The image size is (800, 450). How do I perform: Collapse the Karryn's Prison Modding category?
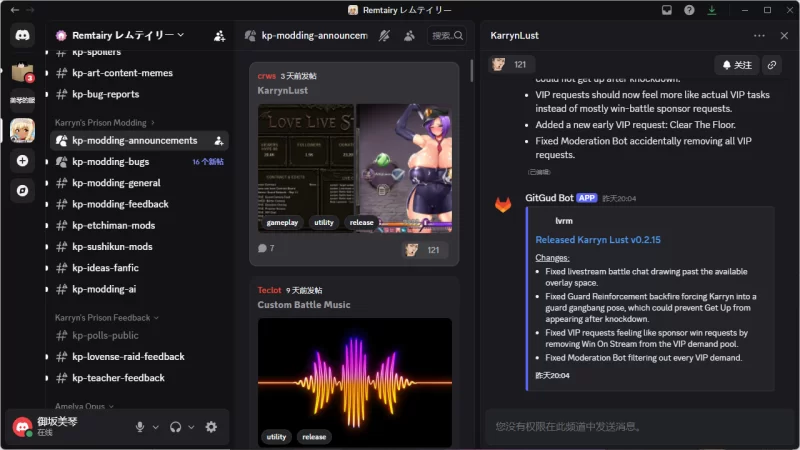105,123
